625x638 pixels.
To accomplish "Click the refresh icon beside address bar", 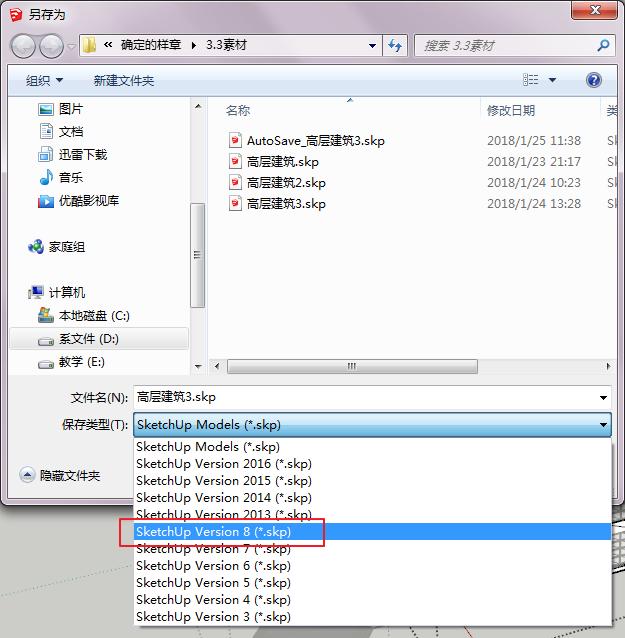I will (395, 46).
